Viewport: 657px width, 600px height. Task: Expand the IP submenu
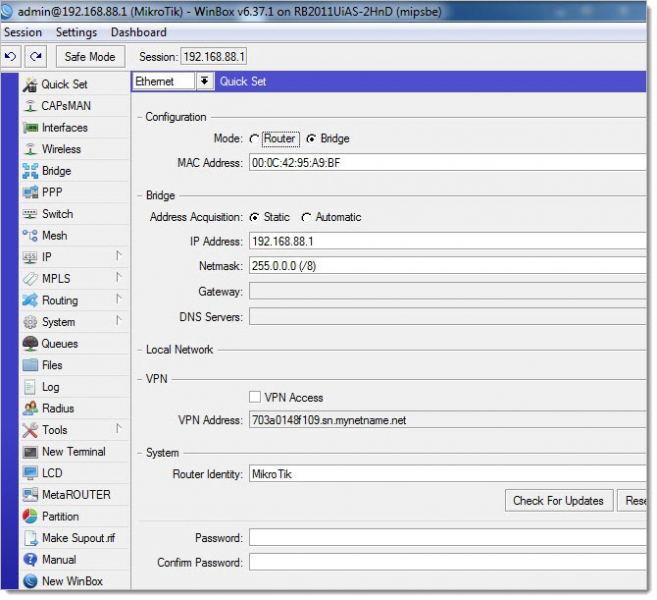click(x=118, y=257)
